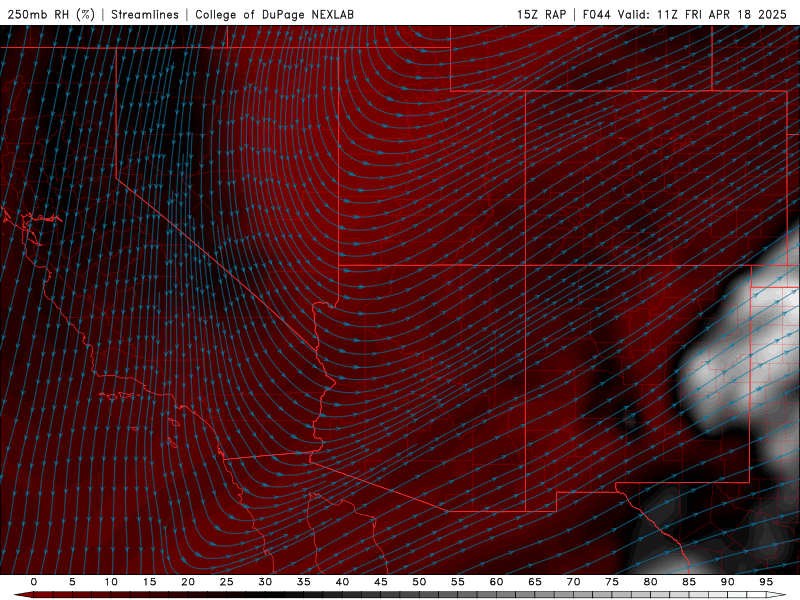Viewport: 800px width, 600px height.
Task: Click the colorbar tick label '90'
Action: [727, 582]
